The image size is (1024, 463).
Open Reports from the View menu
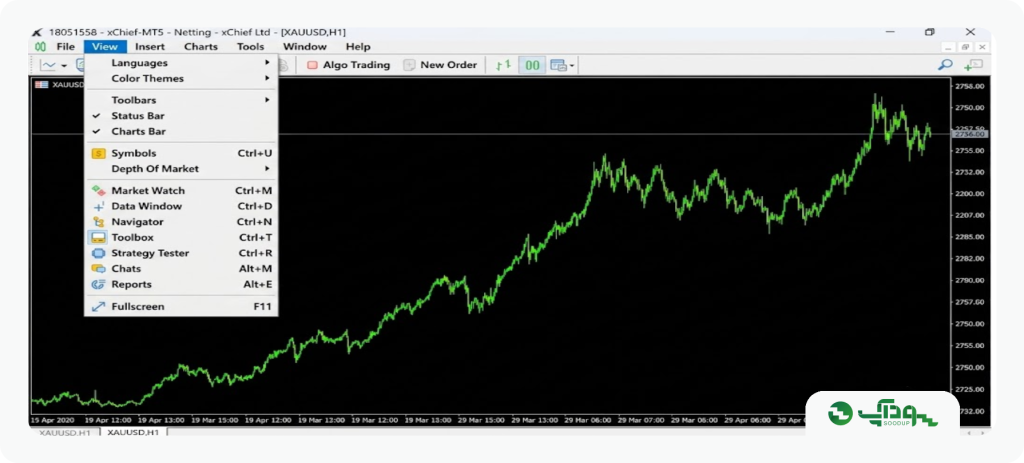[182, 285]
